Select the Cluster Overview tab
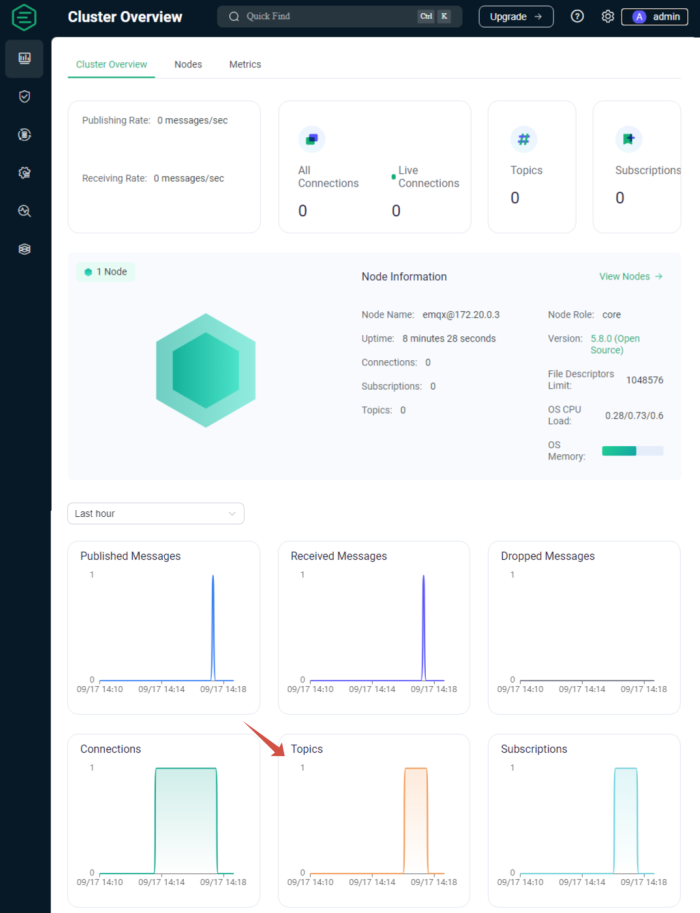 (111, 64)
